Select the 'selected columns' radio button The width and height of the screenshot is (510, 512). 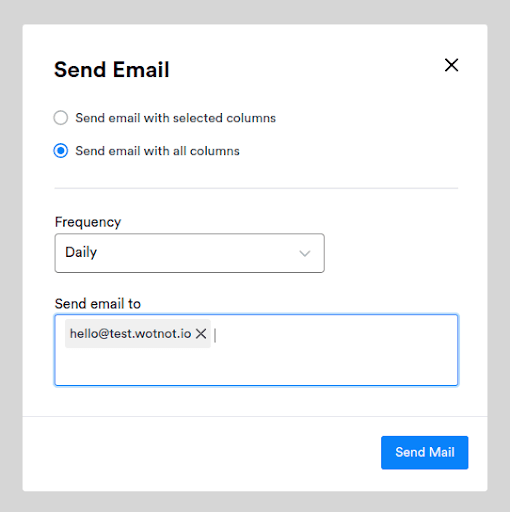click(x=61, y=118)
